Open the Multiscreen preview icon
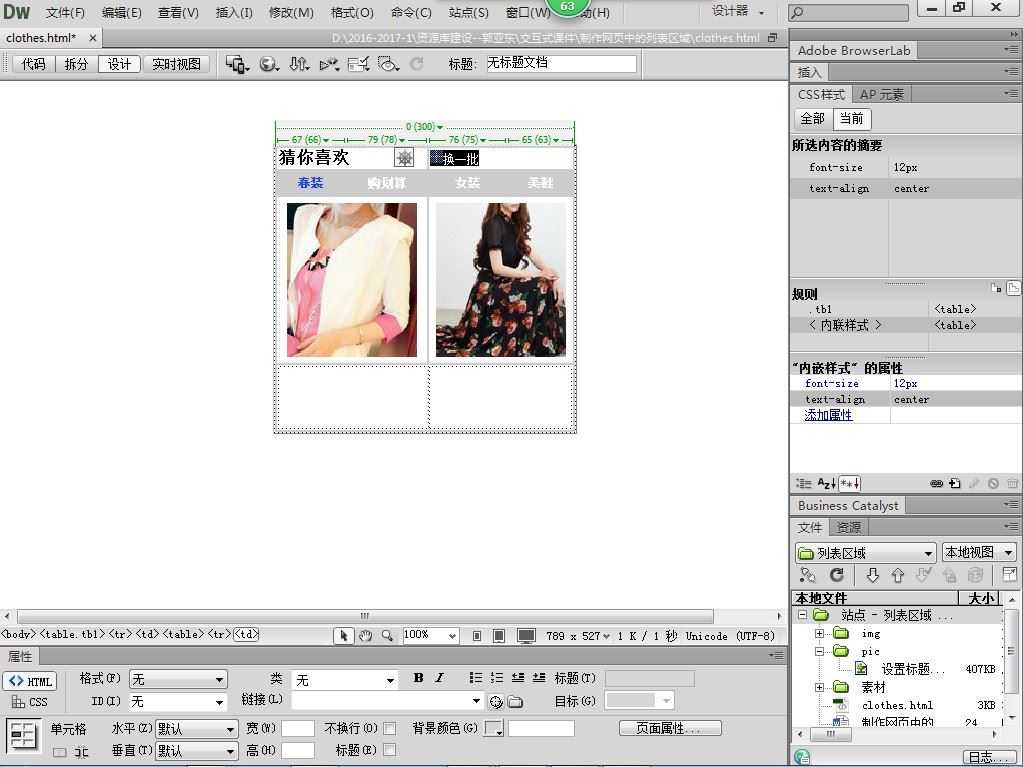The image size is (1023, 767). coord(237,64)
